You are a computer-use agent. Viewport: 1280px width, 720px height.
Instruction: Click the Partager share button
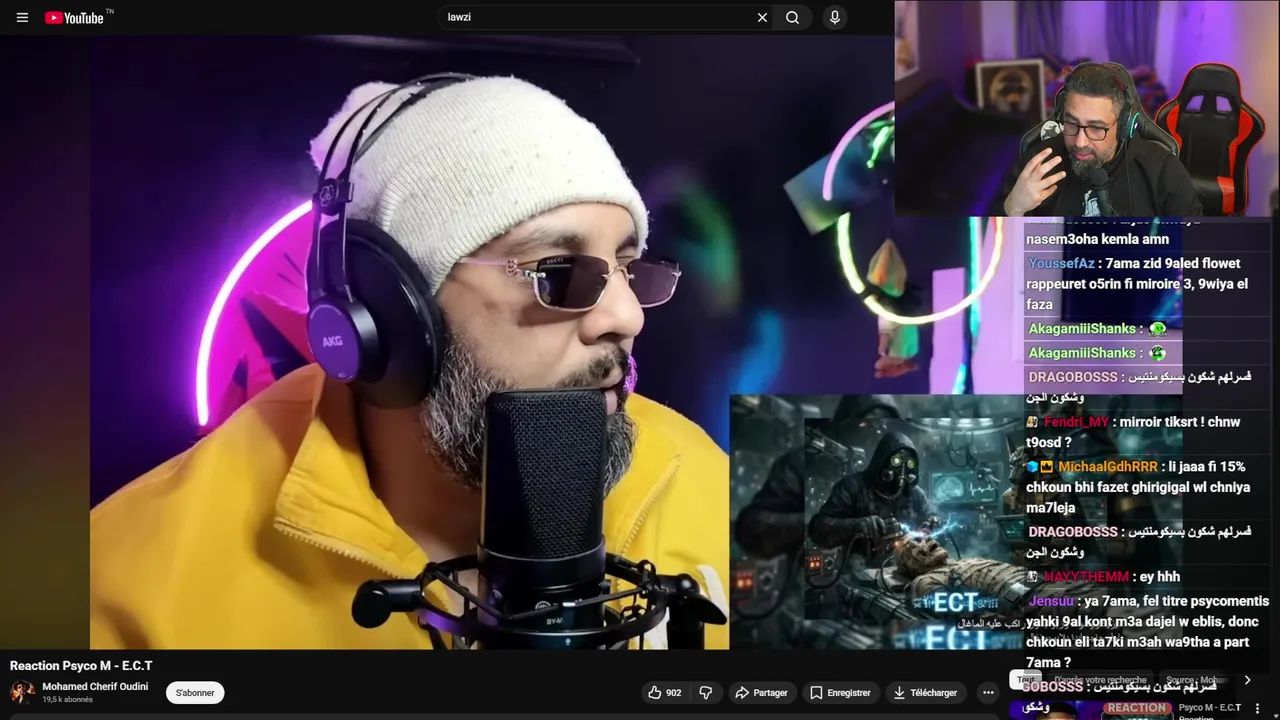(761, 692)
